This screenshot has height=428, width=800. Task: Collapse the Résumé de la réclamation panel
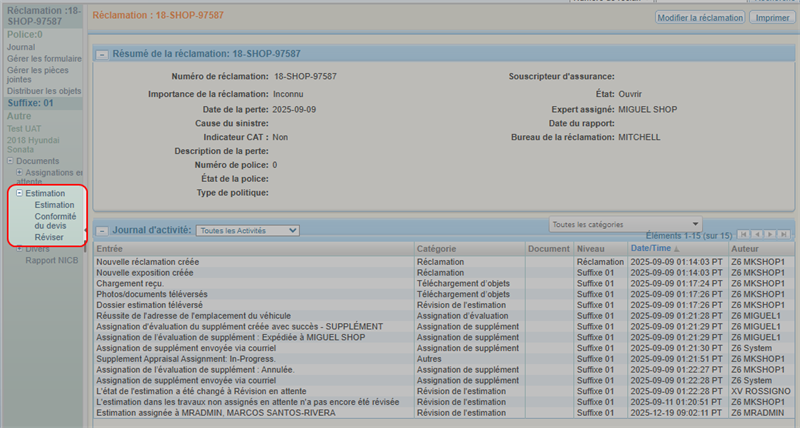coord(102,54)
